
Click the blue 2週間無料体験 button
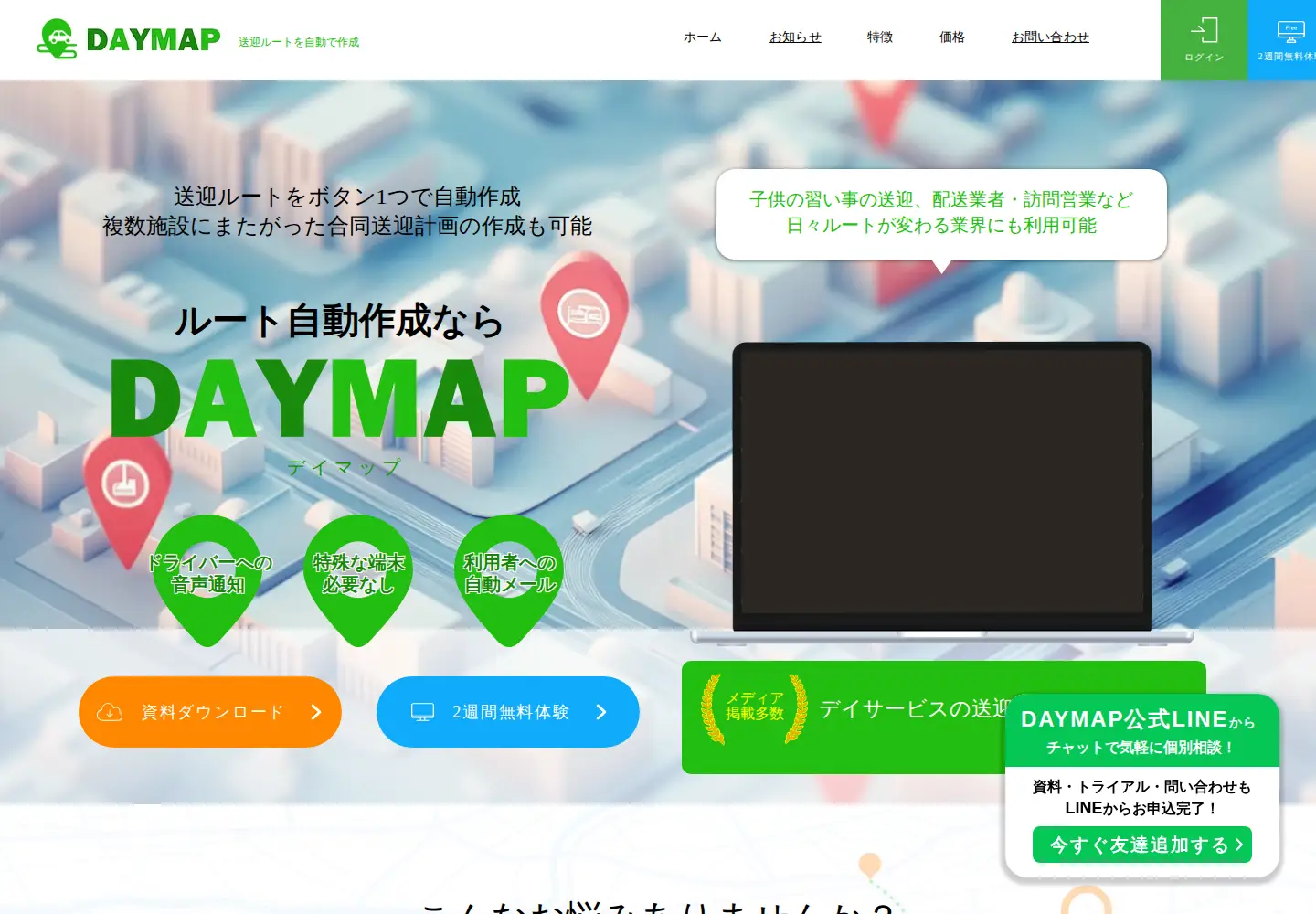(x=508, y=712)
